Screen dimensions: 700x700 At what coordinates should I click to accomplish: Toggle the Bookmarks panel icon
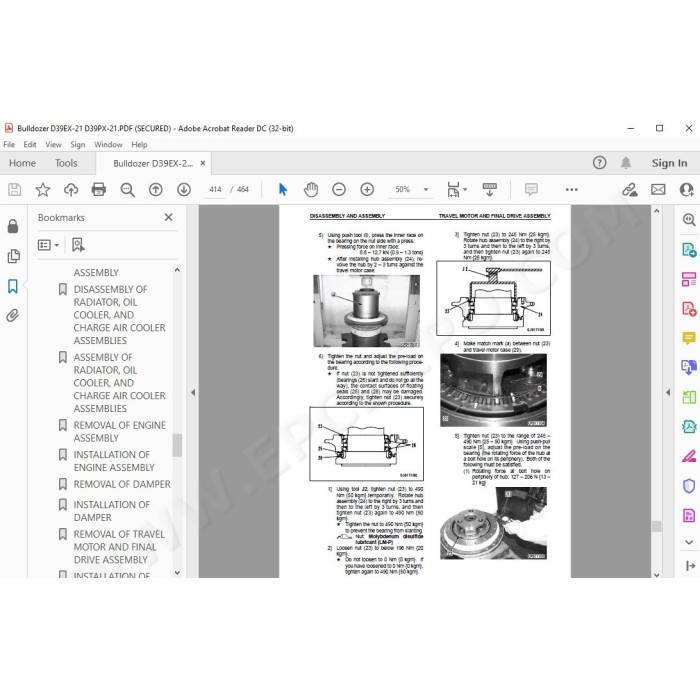click(x=13, y=286)
